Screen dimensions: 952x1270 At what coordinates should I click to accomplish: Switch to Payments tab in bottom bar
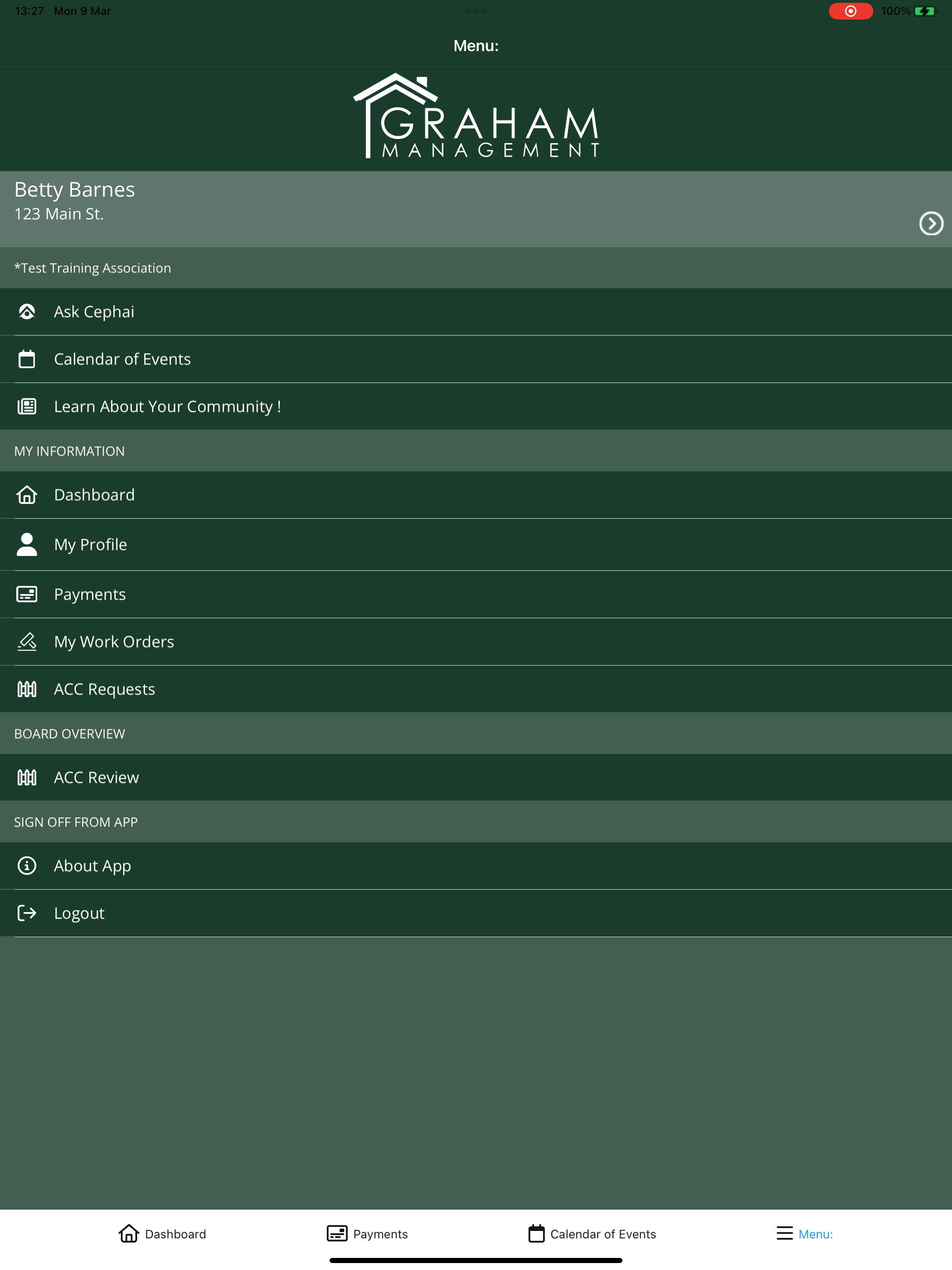[368, 1233]
